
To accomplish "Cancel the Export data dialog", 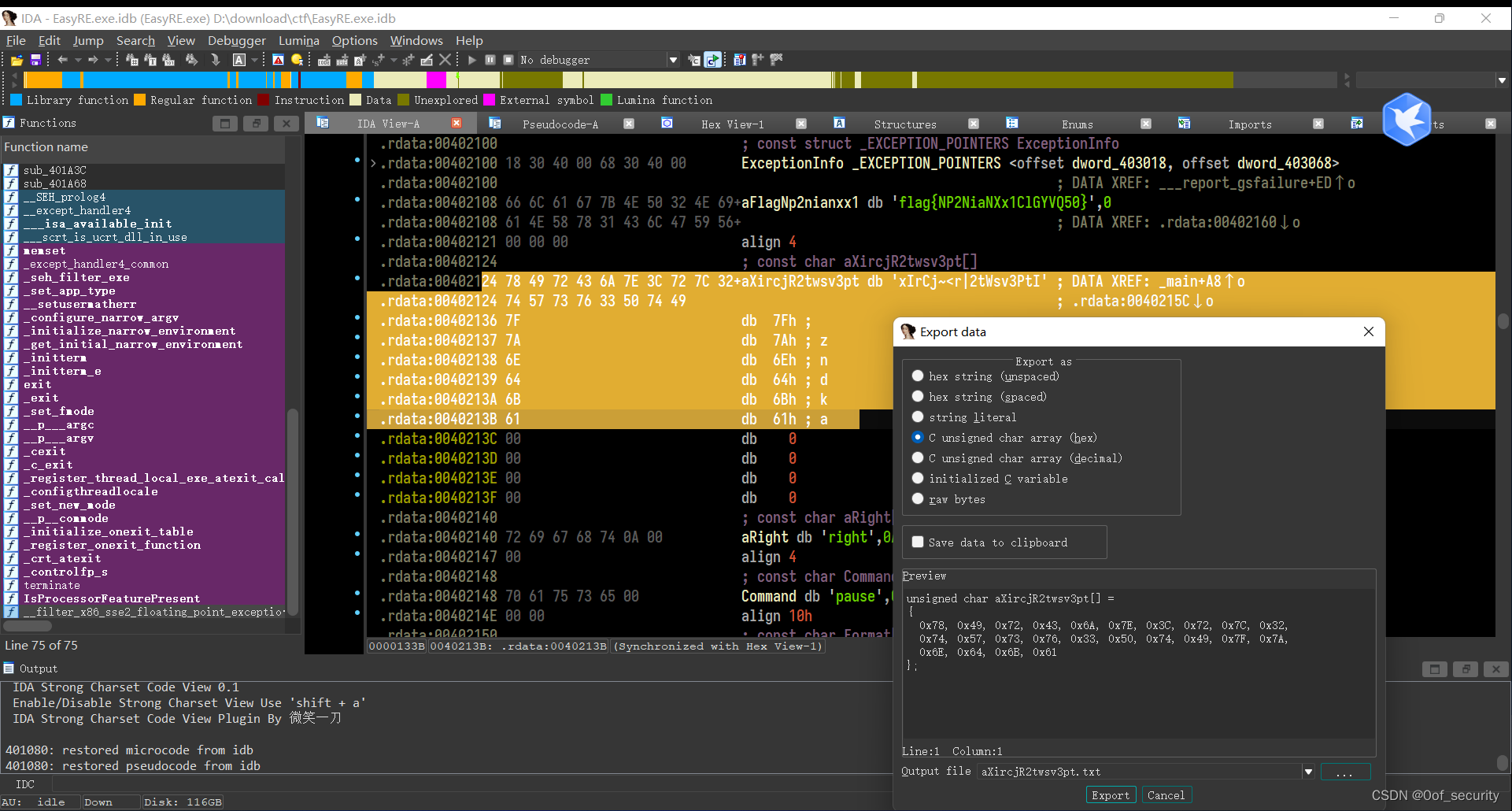I will [x=1166, y=794].
